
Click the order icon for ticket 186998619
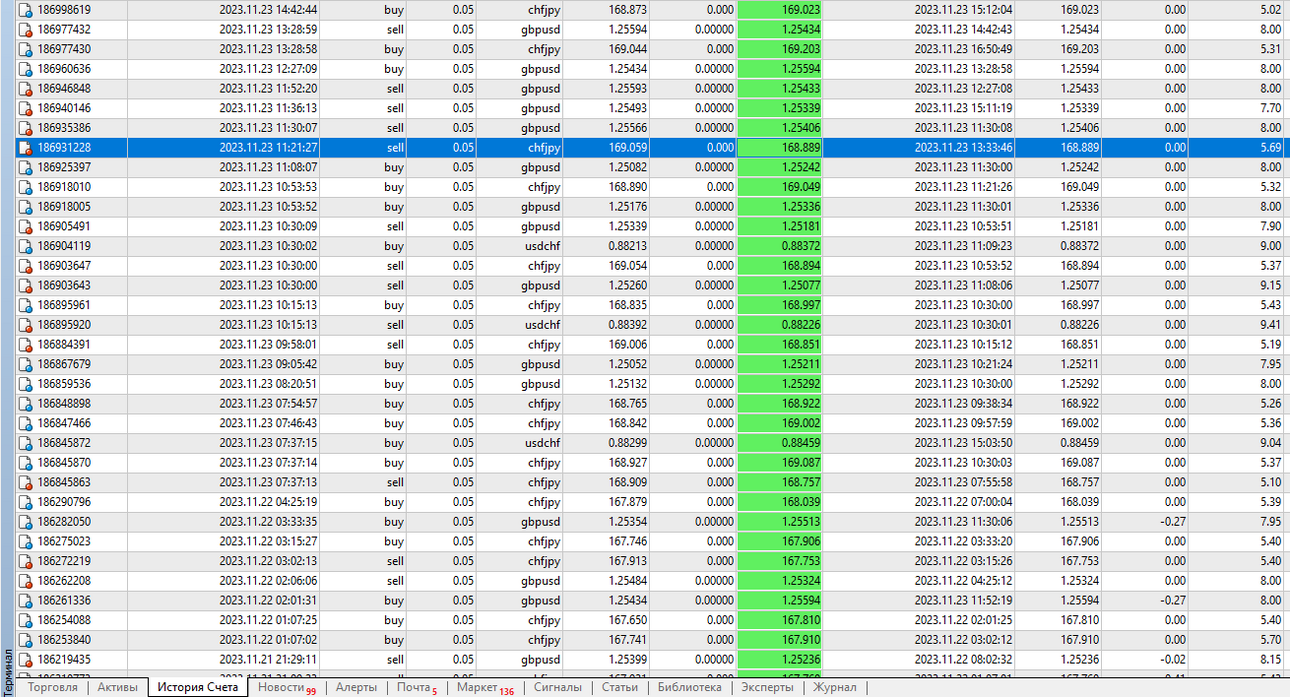pyautogui.click(x=25, y=10)
